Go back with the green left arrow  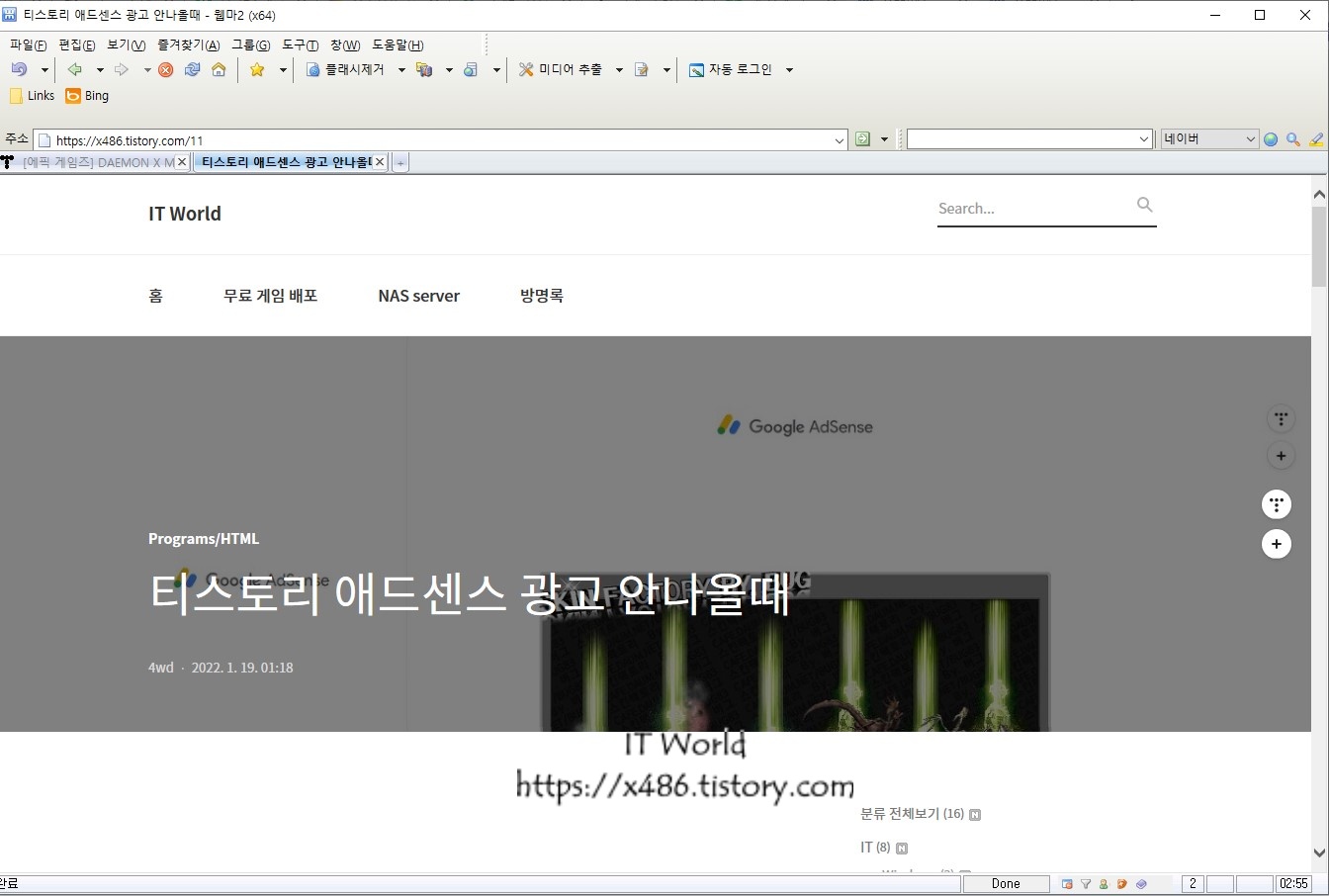tap(75, 69)
